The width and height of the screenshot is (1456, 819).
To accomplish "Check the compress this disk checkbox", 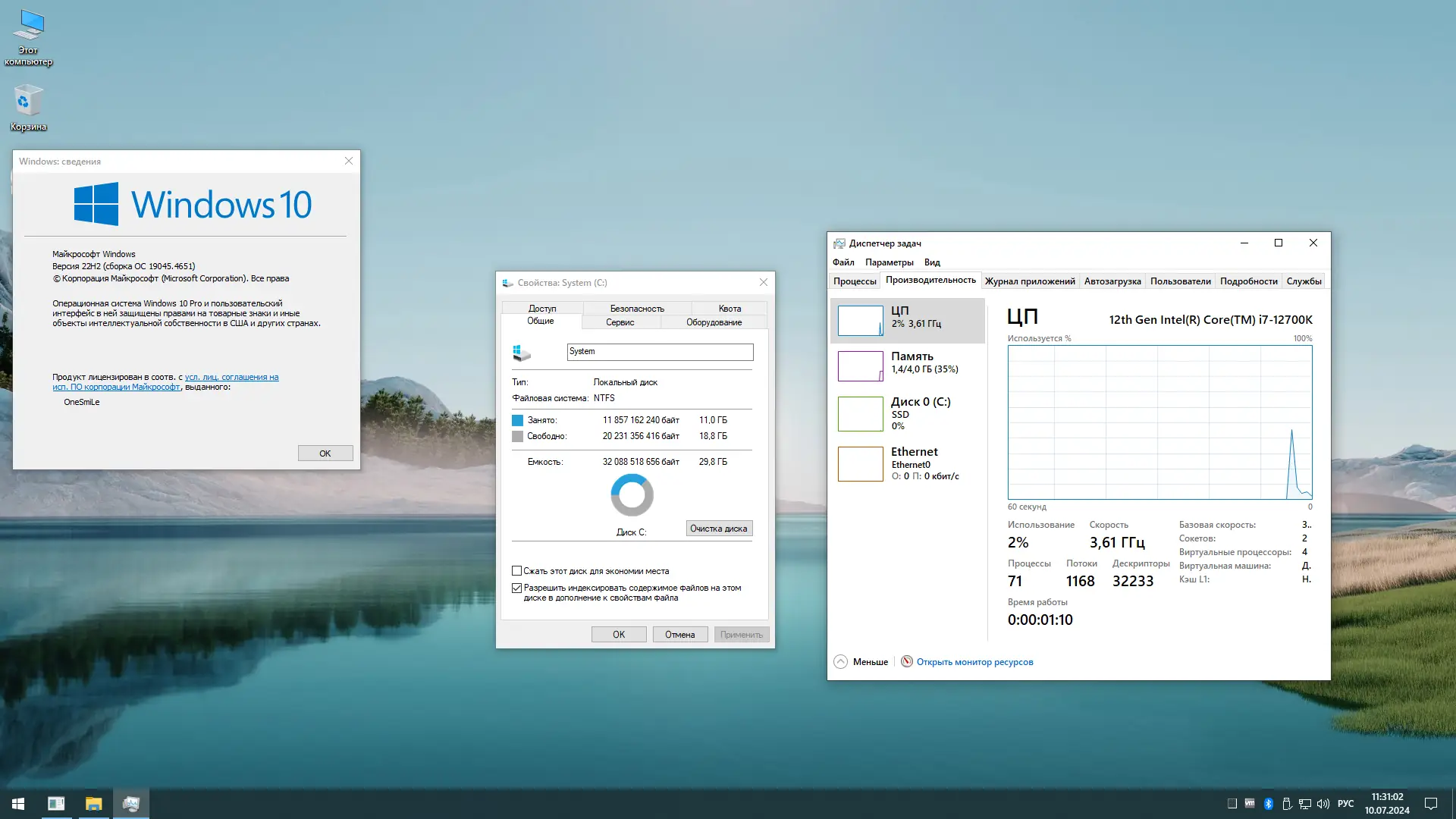I will [517, 571].
